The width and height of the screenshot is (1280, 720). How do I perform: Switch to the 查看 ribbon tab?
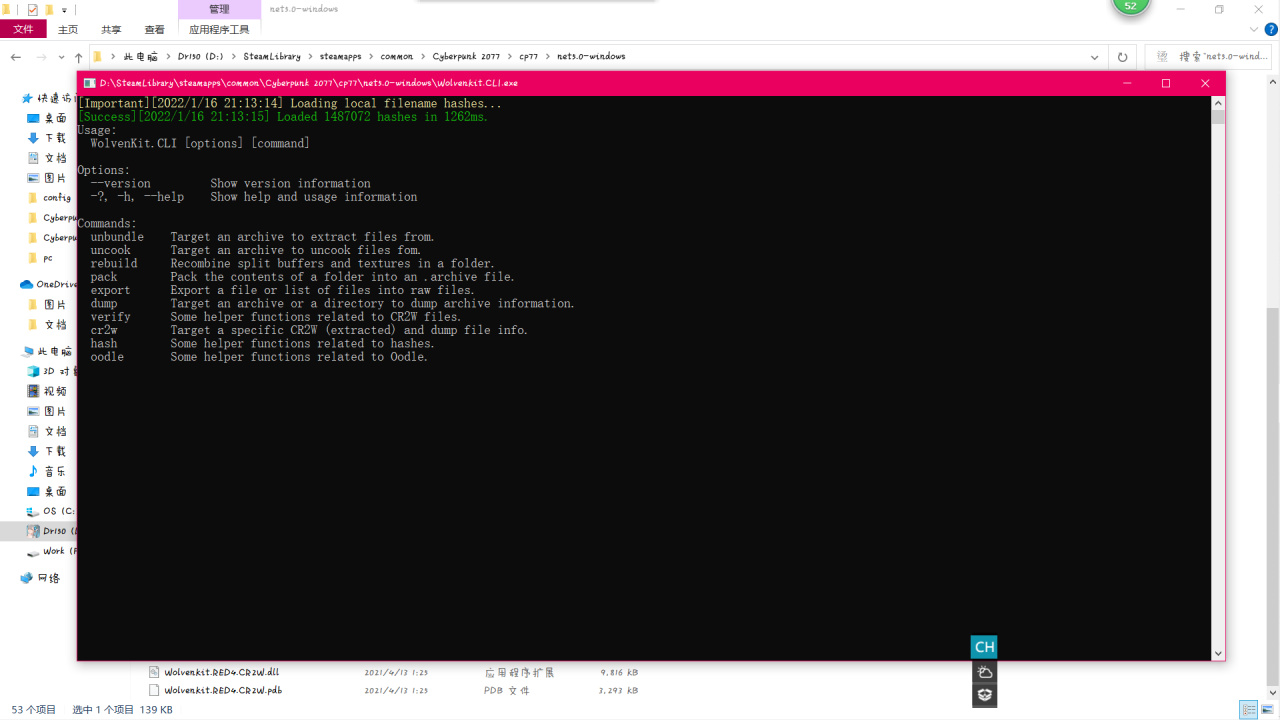155,30
